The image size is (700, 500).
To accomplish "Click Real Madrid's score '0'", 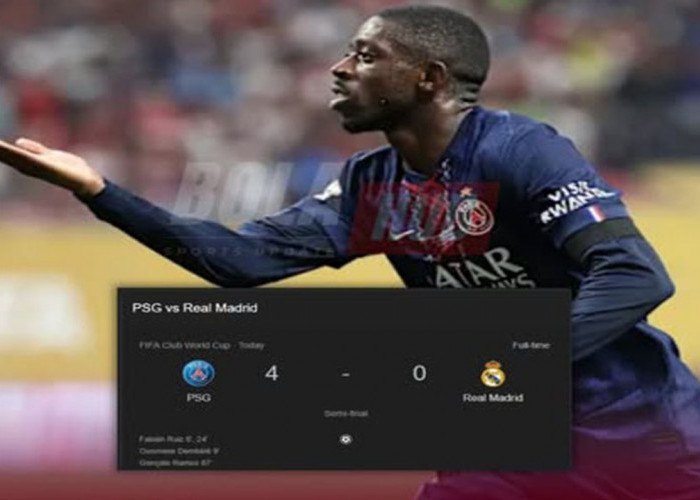I will [419, 373].
